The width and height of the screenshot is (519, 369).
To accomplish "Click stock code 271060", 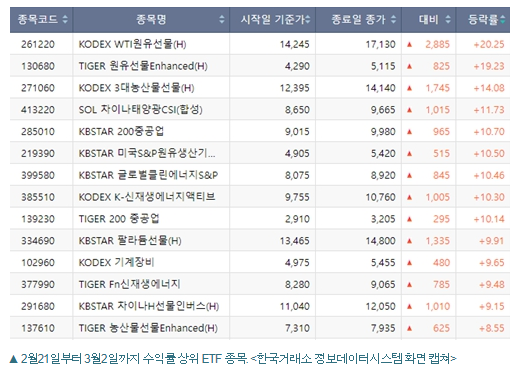I will tap(38, 88).
